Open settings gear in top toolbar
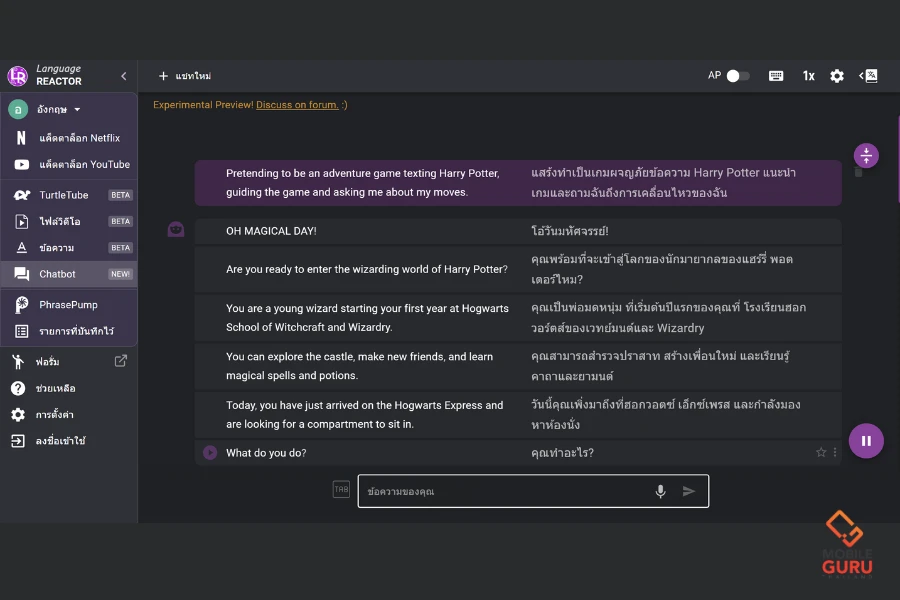This screenshot has height=600, width=900. point(837,76)
